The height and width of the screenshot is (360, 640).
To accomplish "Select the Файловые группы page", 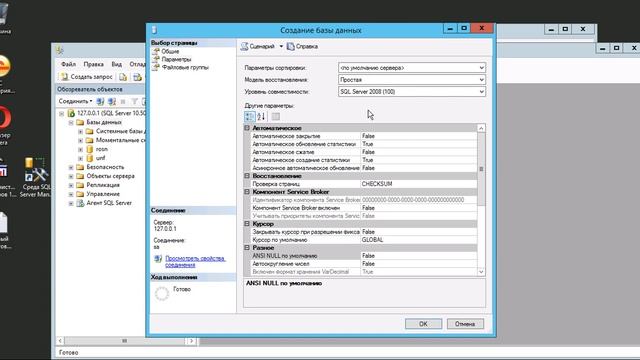I will click(x=185, y=67).
